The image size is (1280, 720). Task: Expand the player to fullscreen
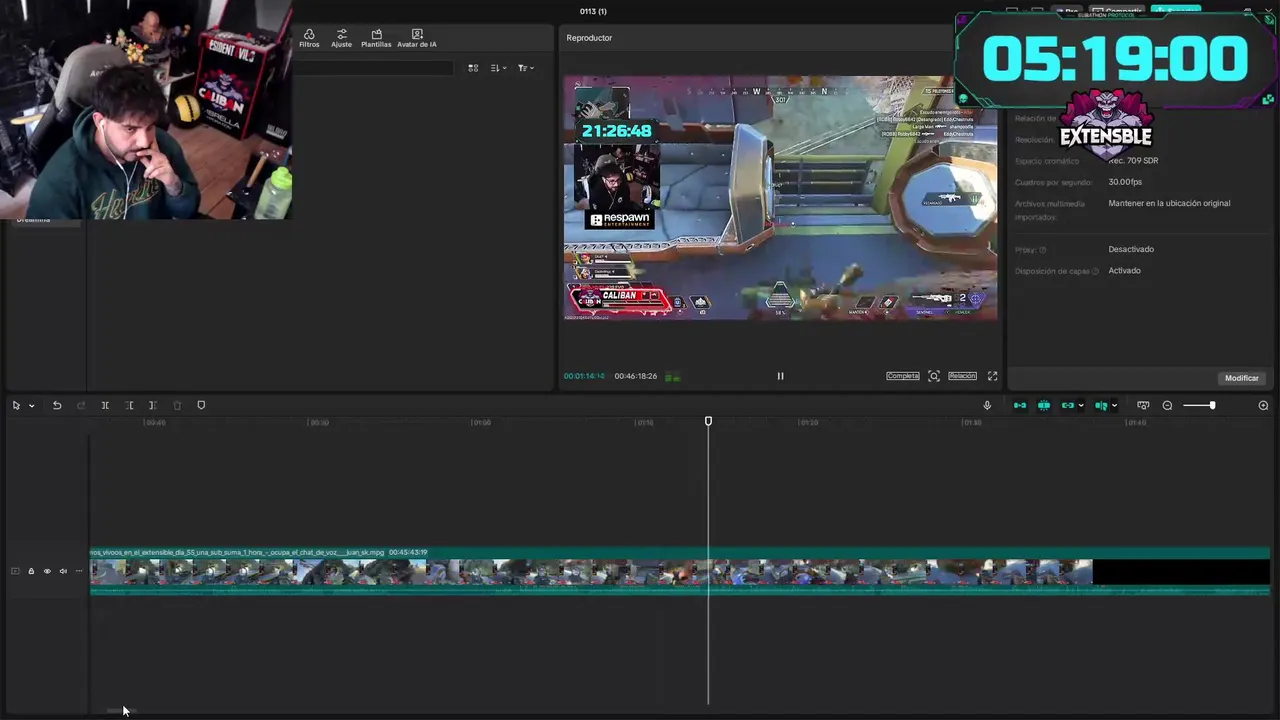click(992, 376)
